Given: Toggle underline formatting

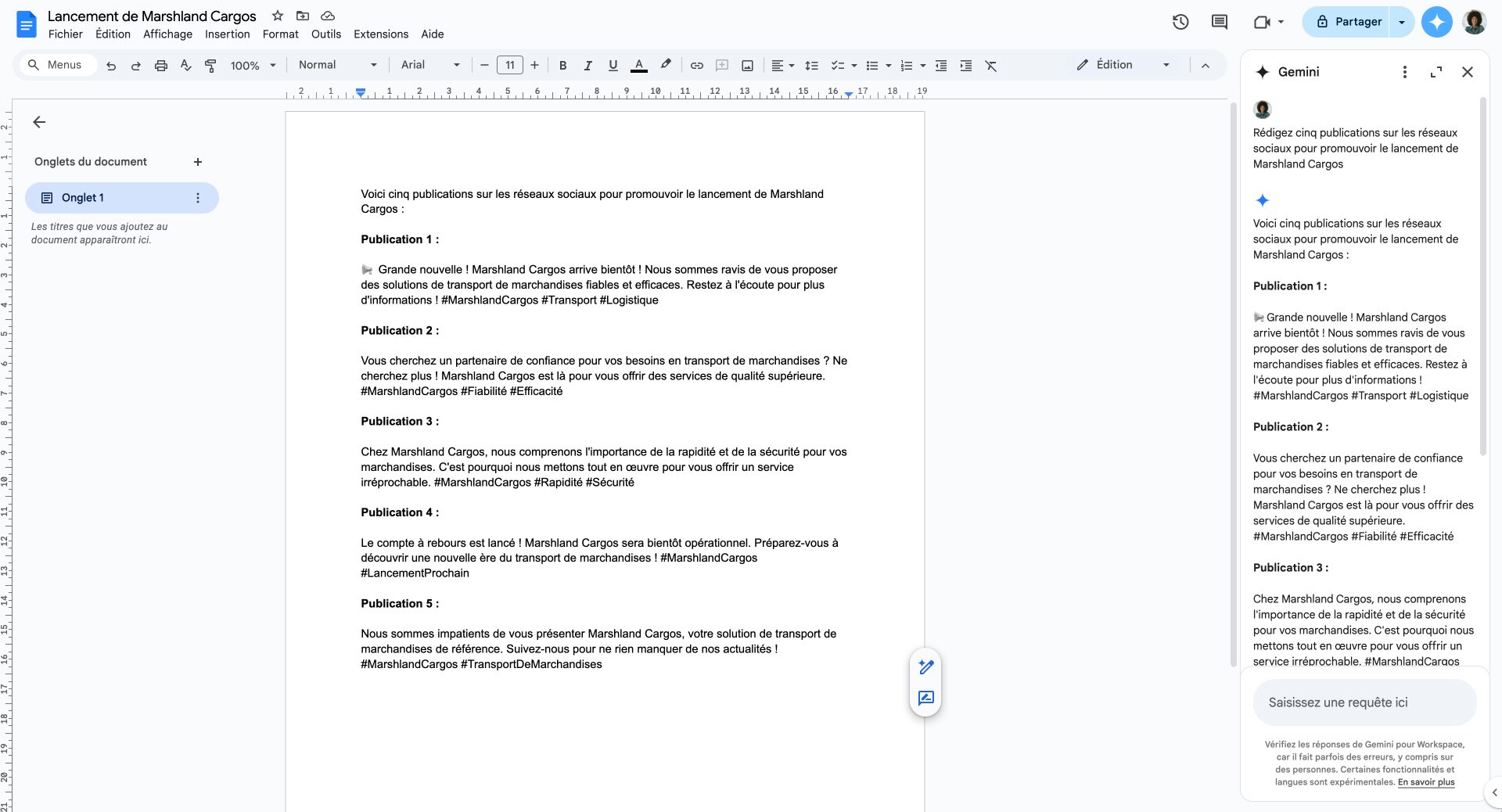Looking at the screenshot, I should [613, 66].
